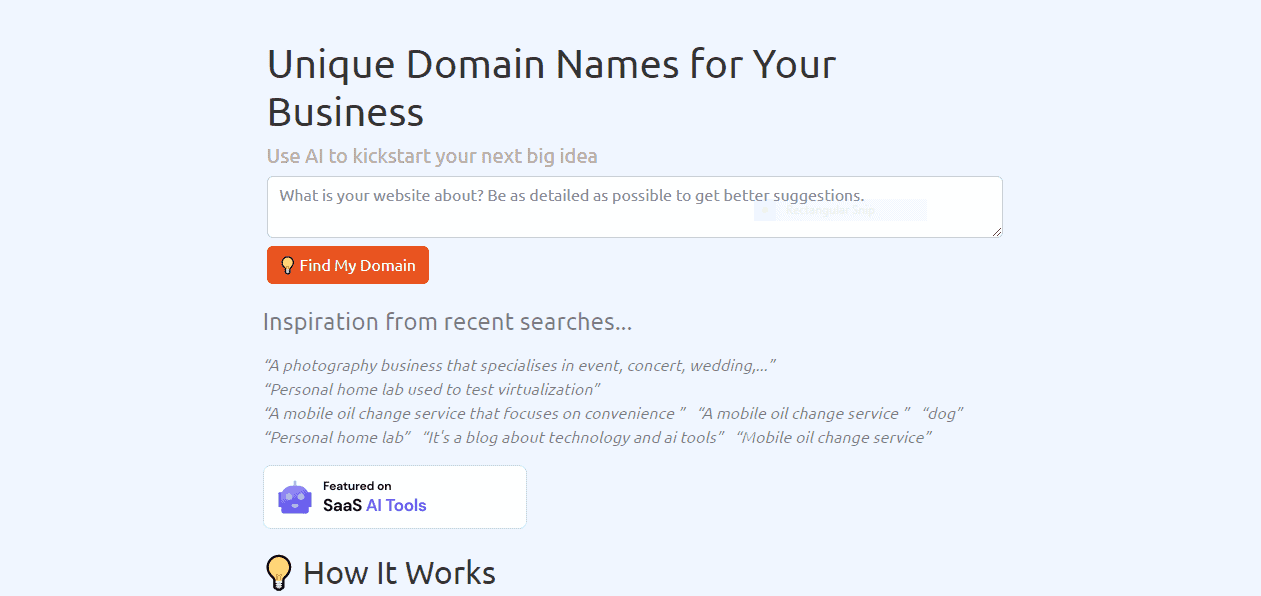Image resolution: width=1261 pixels, height=596 pixels.
Task: Click the "Inspiration from recent searches..." heading
Action: 447,322
